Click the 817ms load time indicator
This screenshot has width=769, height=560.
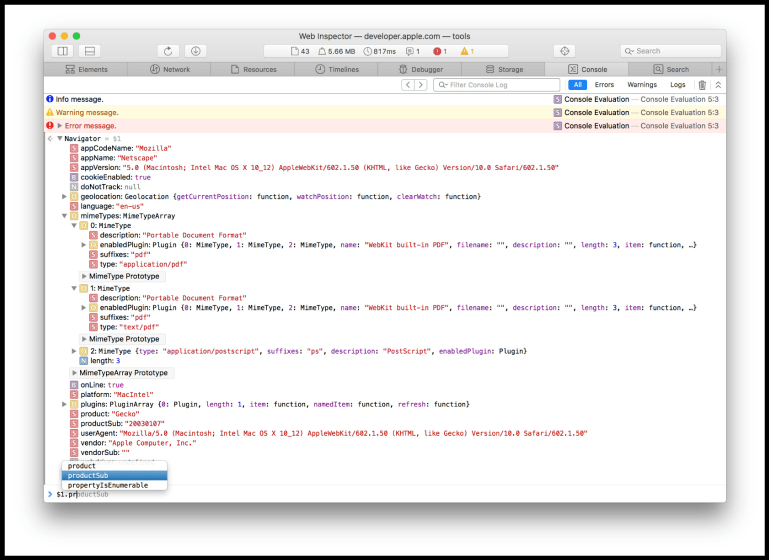coord(380,51)
